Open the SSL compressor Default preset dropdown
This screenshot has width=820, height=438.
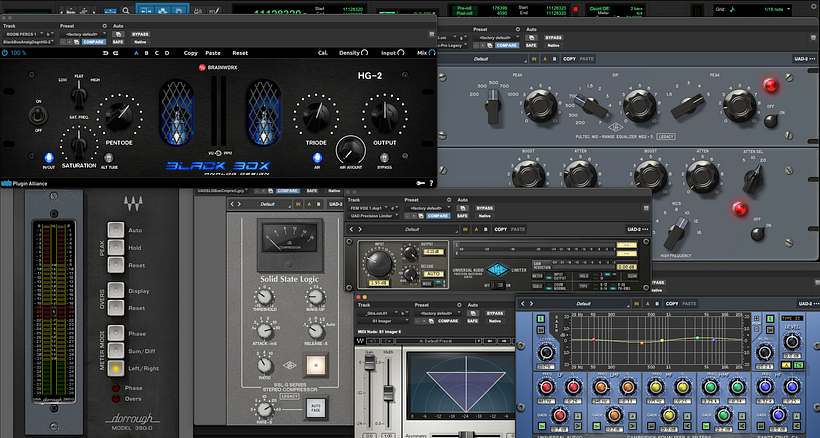[x=269, y=204]
